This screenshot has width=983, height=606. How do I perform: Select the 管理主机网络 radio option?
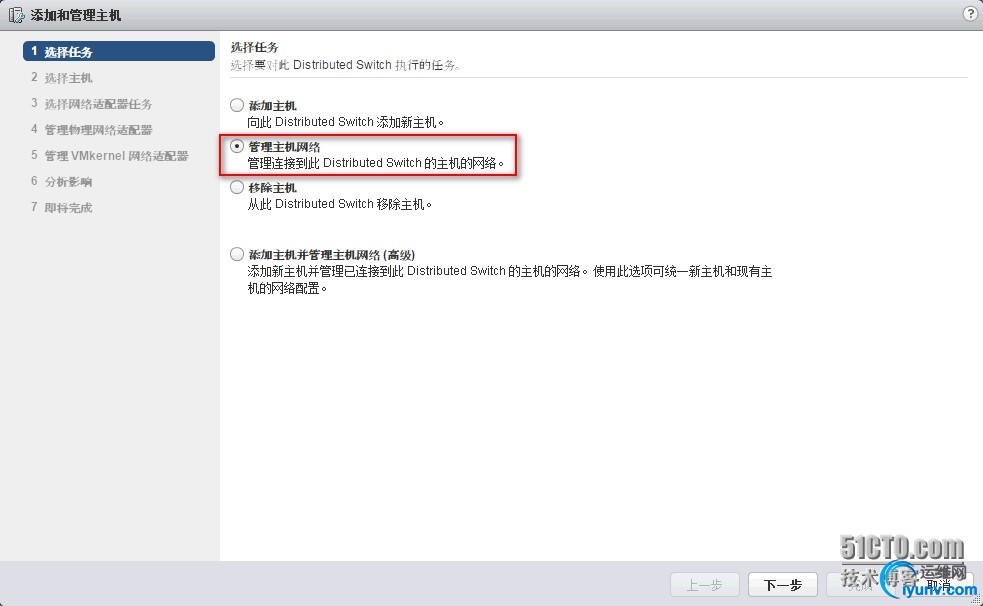click(x=236, y=146)
